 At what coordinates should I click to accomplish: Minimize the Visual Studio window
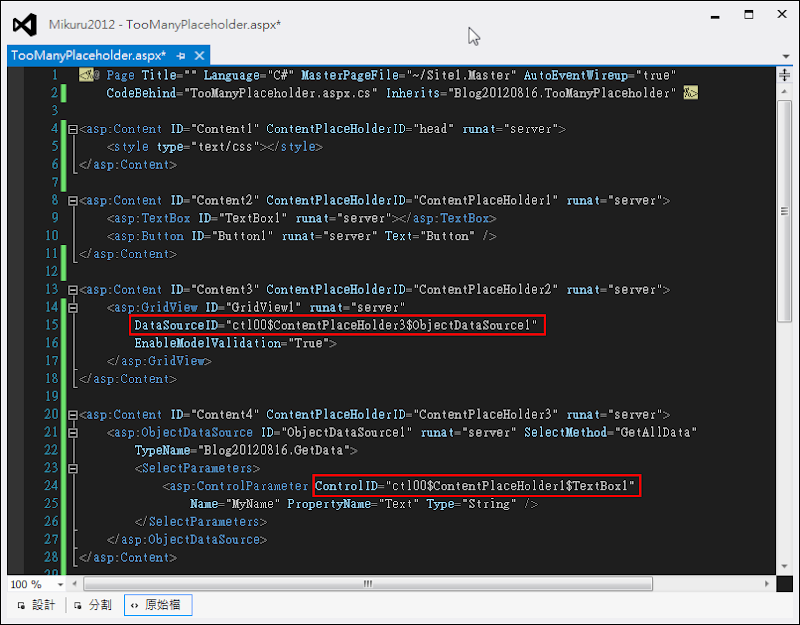coord(715,16)
